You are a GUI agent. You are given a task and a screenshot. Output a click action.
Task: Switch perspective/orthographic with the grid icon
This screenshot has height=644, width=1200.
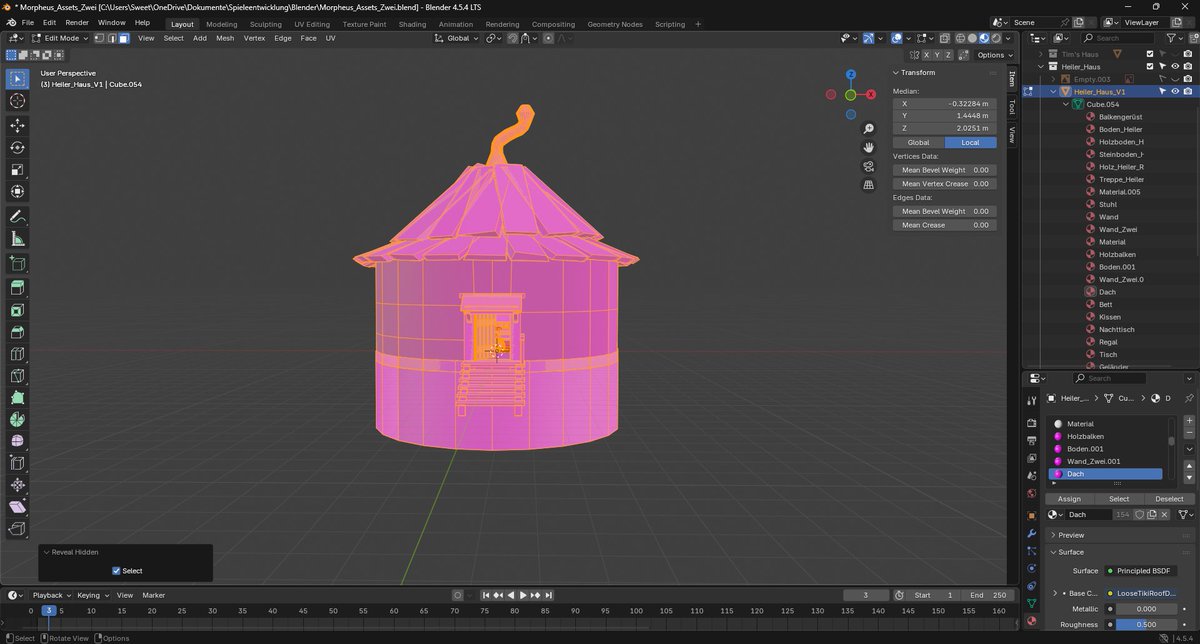869,184
